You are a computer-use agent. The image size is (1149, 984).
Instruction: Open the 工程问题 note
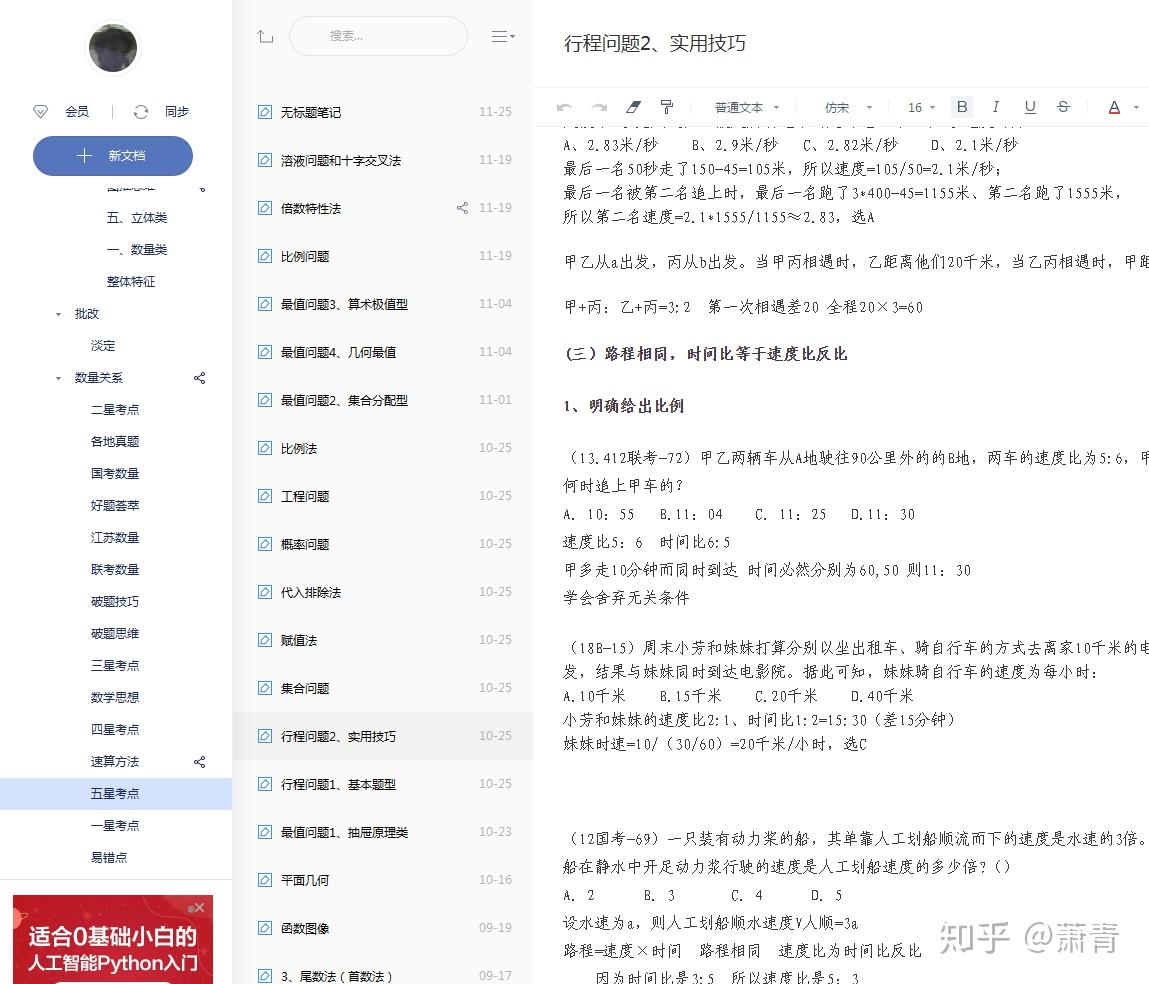click(383, 496)
